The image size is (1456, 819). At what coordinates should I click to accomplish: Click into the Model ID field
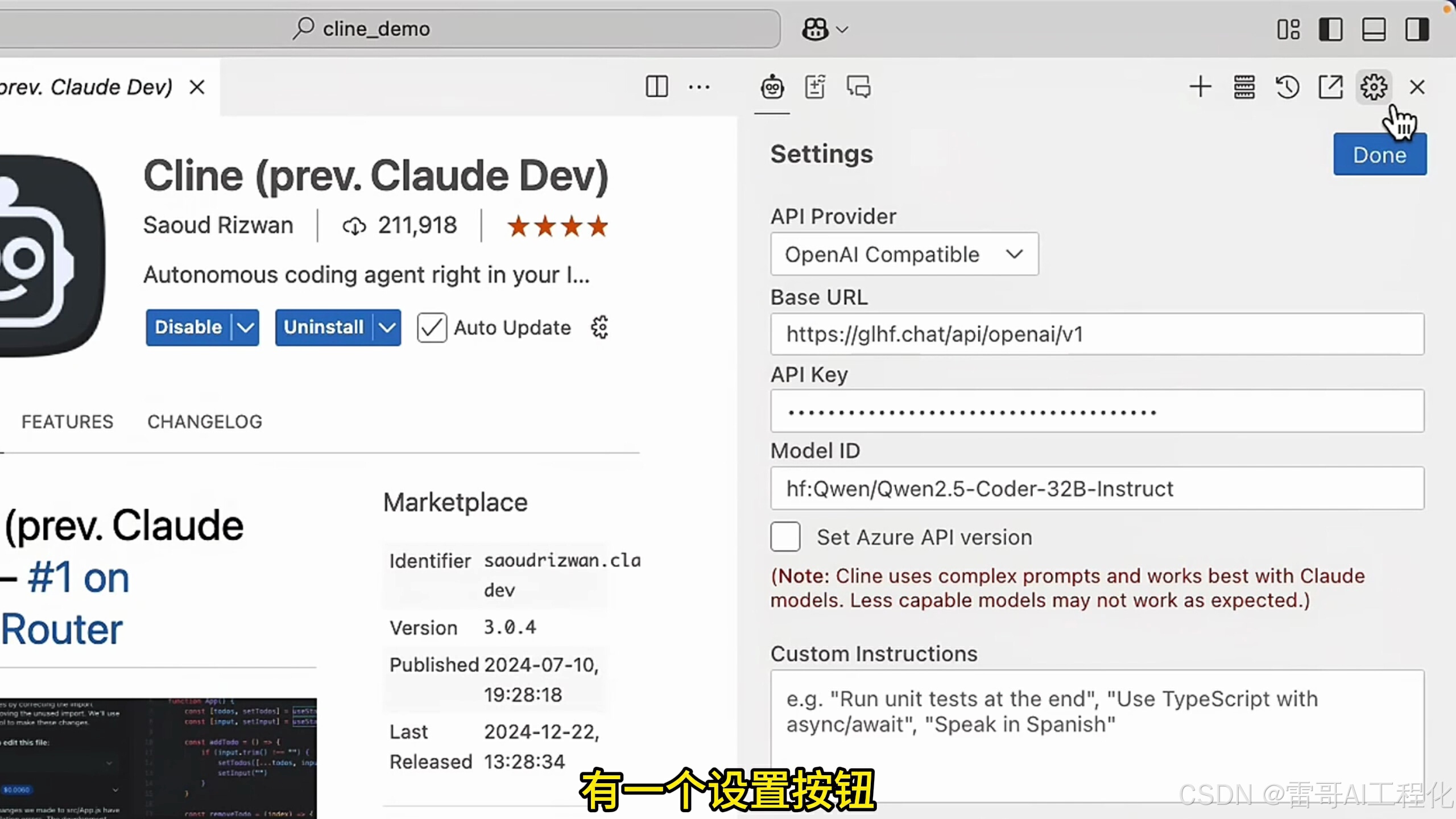coord(1097,489)
